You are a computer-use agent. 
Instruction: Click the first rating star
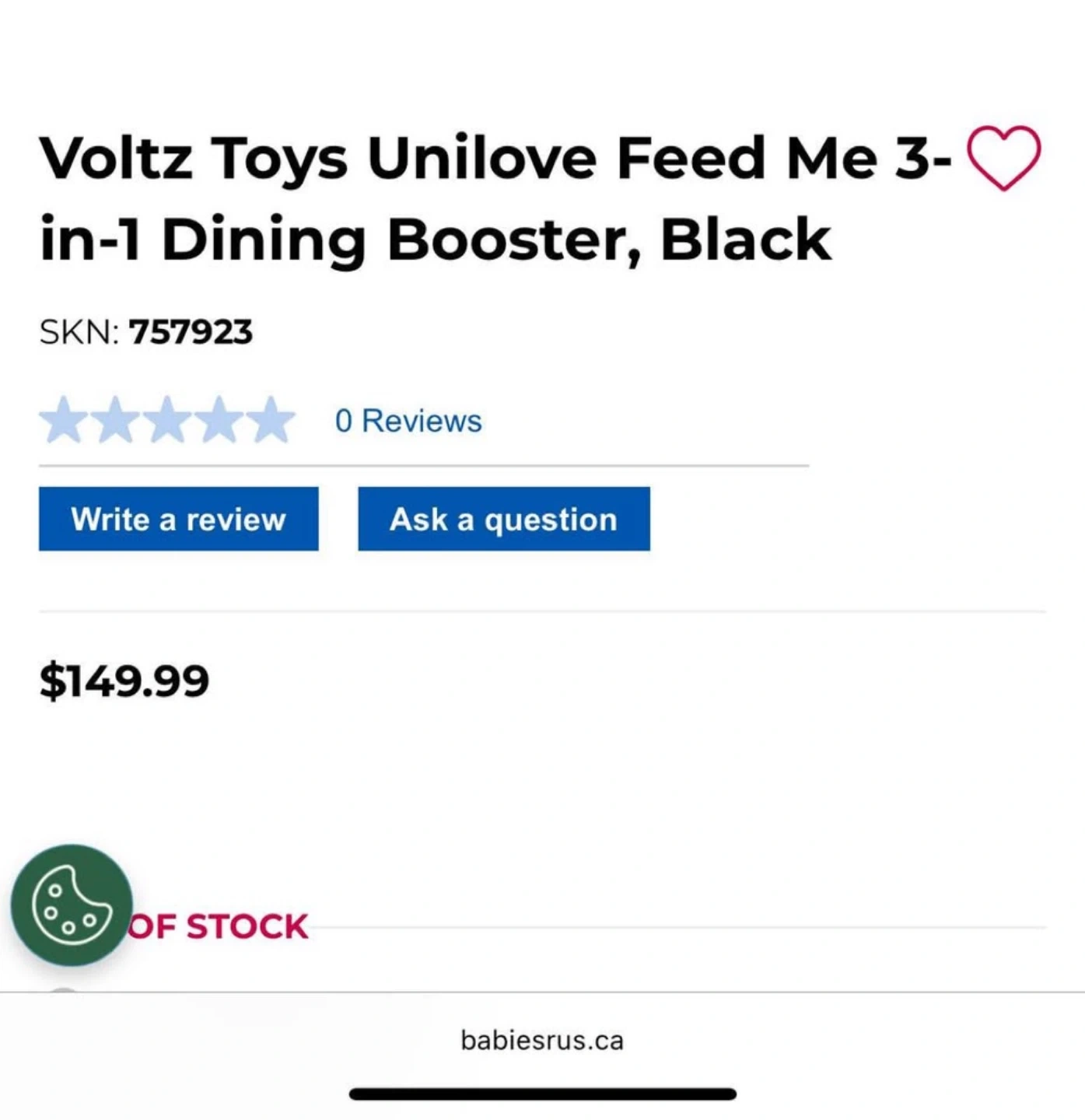[x=64, y=420]
